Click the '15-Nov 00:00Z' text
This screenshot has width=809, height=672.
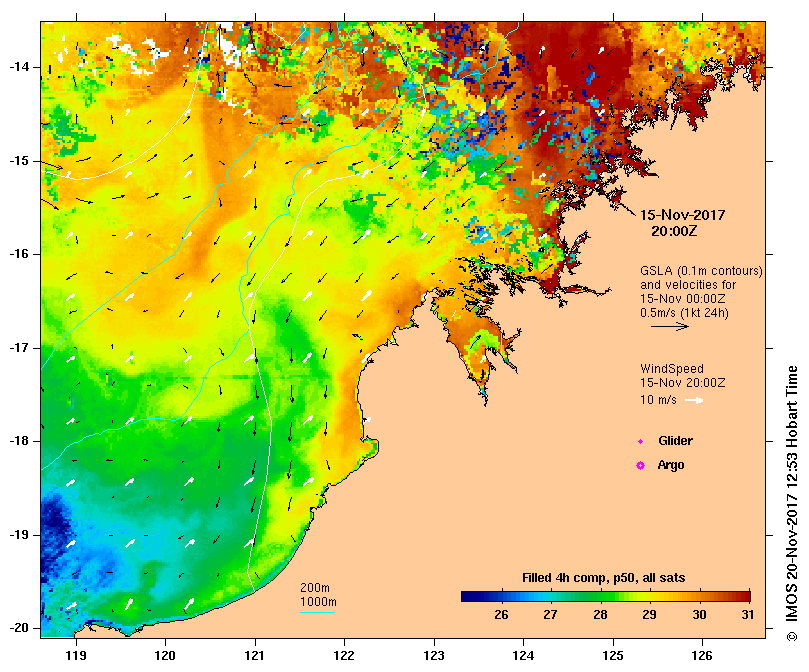(683, 299)
